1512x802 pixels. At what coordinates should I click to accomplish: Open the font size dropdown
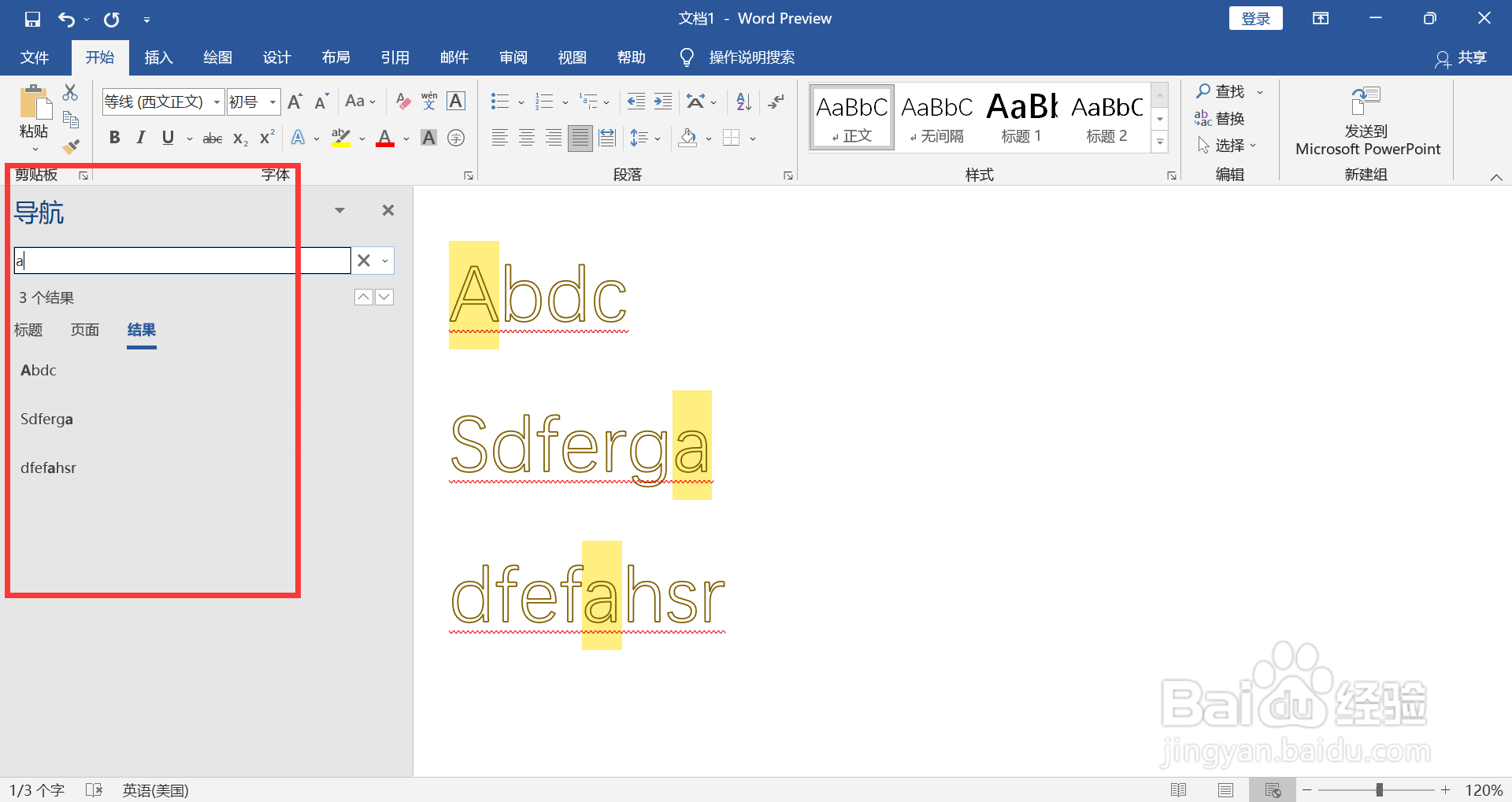click(x=272, y=102)
